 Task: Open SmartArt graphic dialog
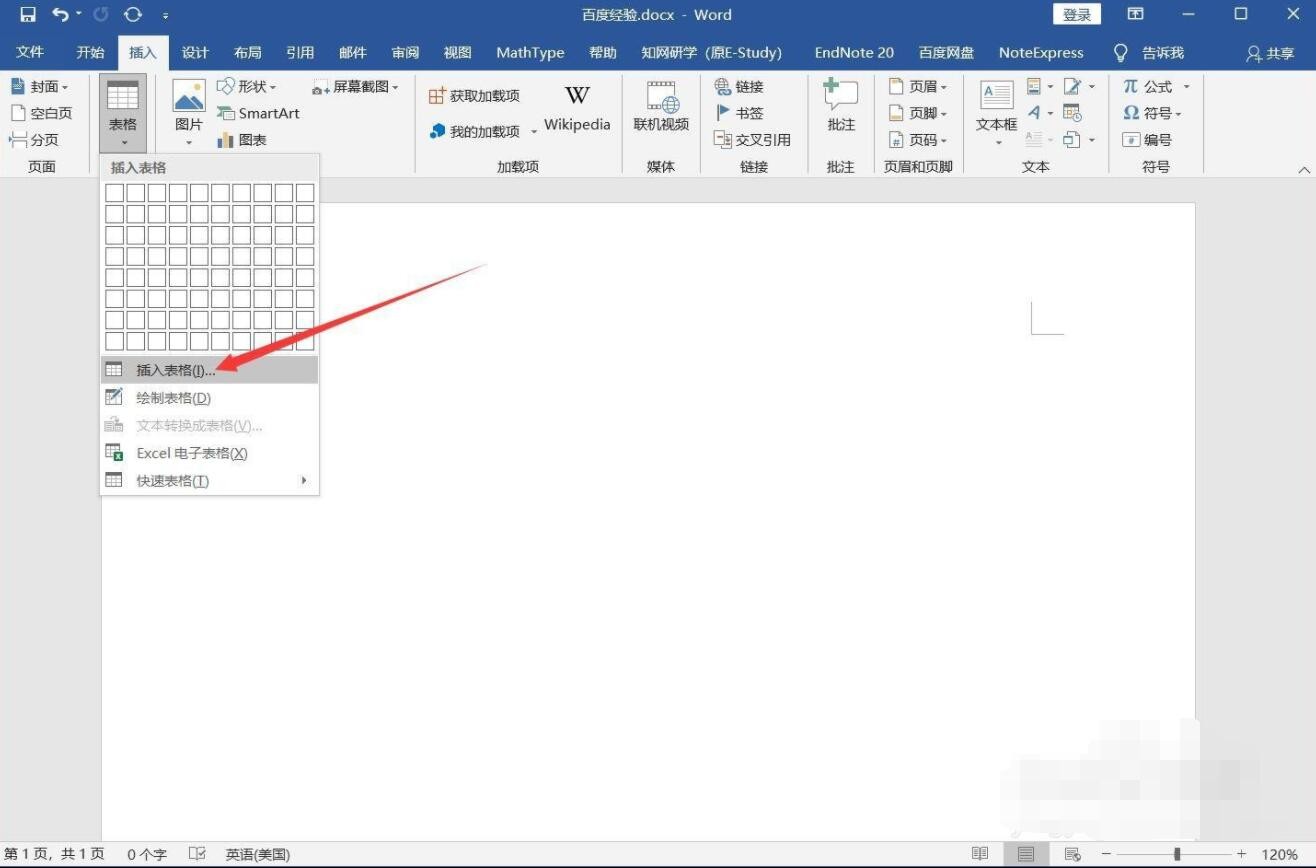pyautogui.click(x=258, y=113)
